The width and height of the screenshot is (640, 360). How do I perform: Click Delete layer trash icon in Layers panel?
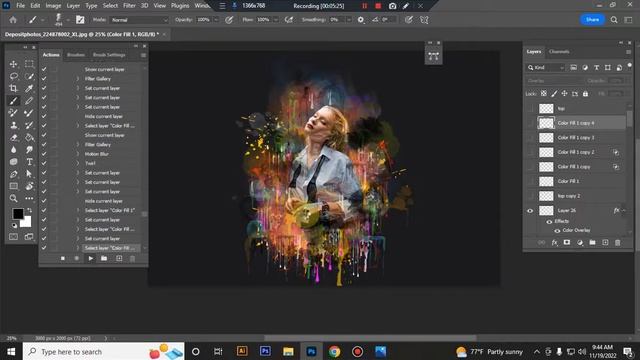pos(618,242)
